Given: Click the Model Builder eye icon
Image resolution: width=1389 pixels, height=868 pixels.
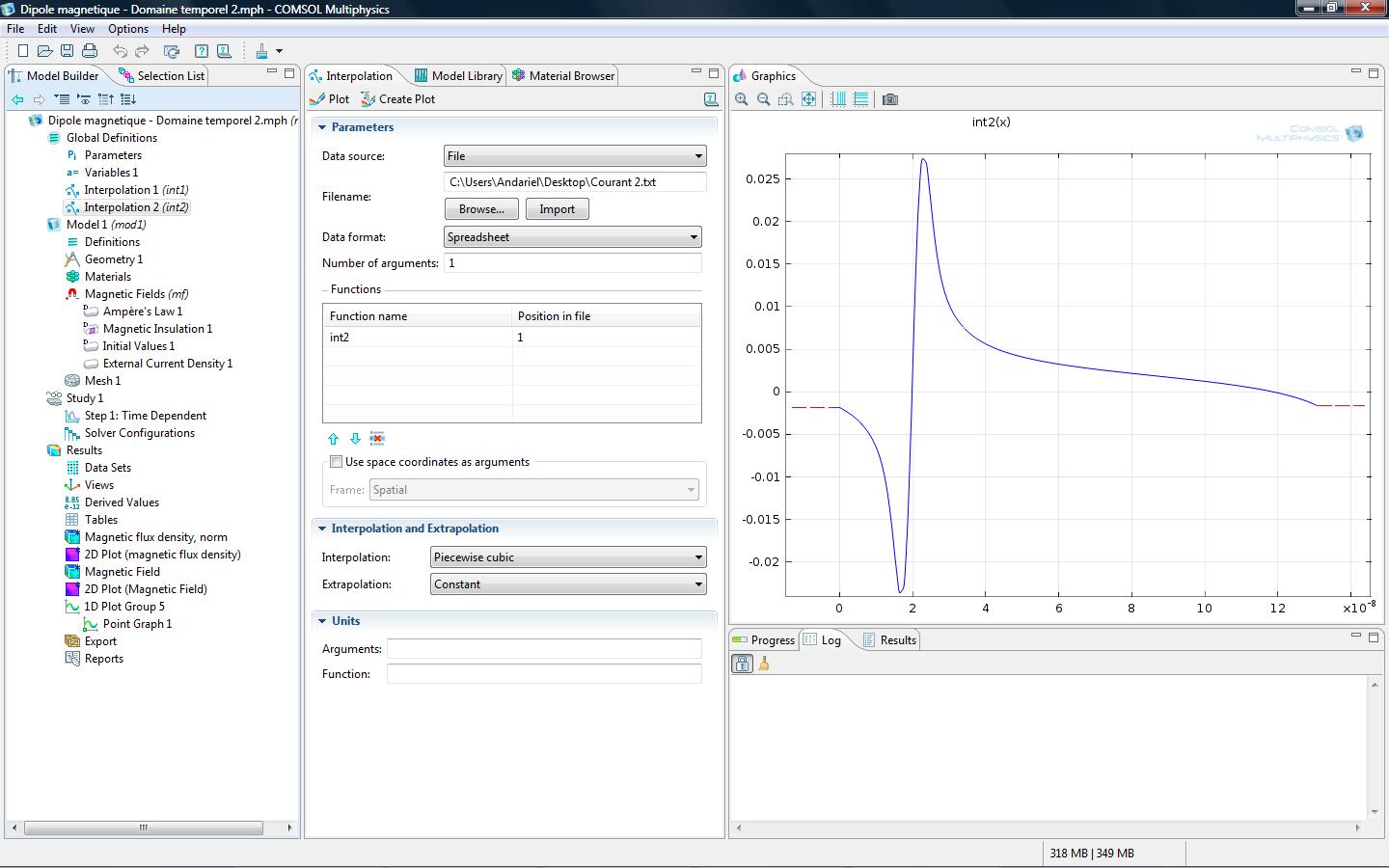Looking at the screenshot, I should 84,99.
